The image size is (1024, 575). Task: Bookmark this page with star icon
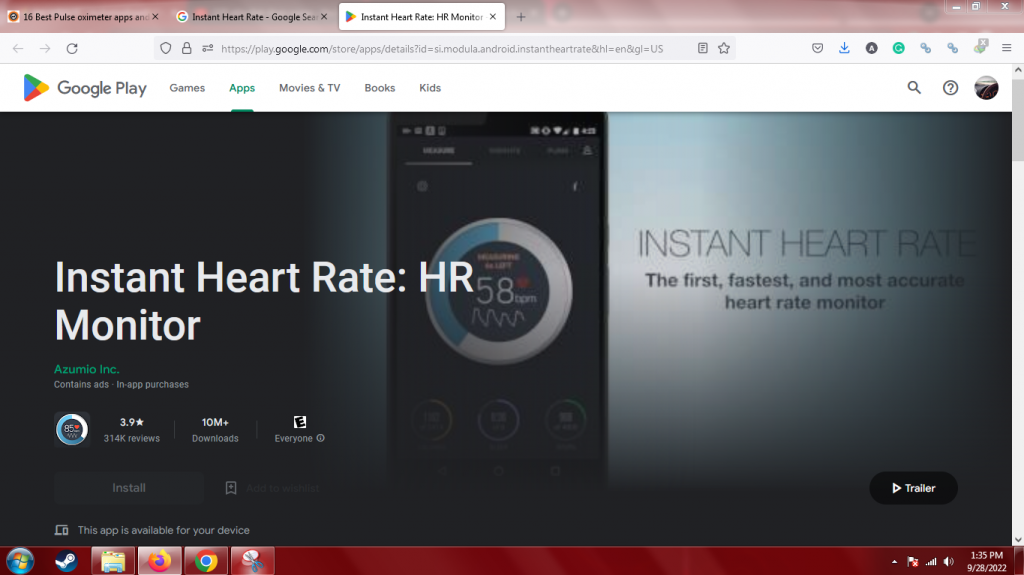[724, 48]
